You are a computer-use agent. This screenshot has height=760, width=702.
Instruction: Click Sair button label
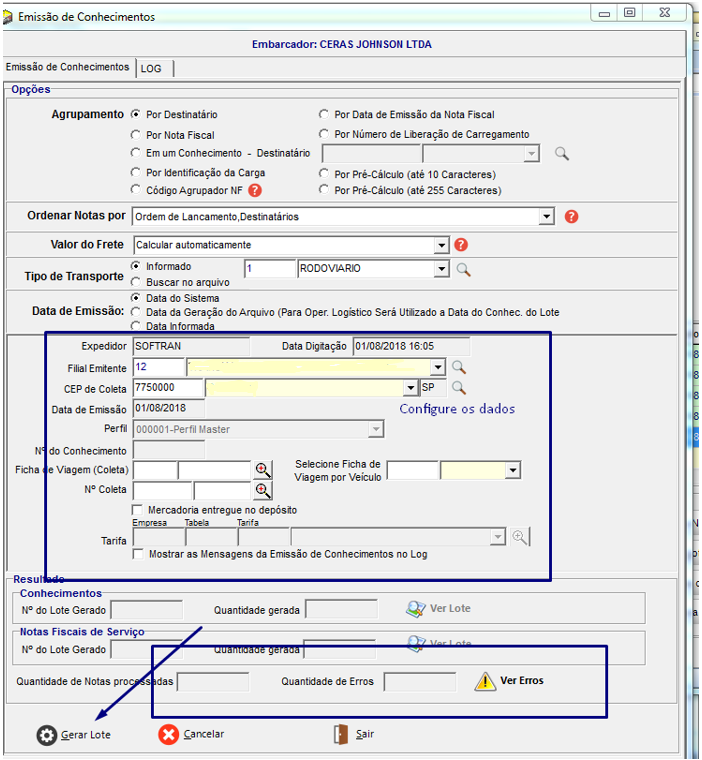coord(365,734)
